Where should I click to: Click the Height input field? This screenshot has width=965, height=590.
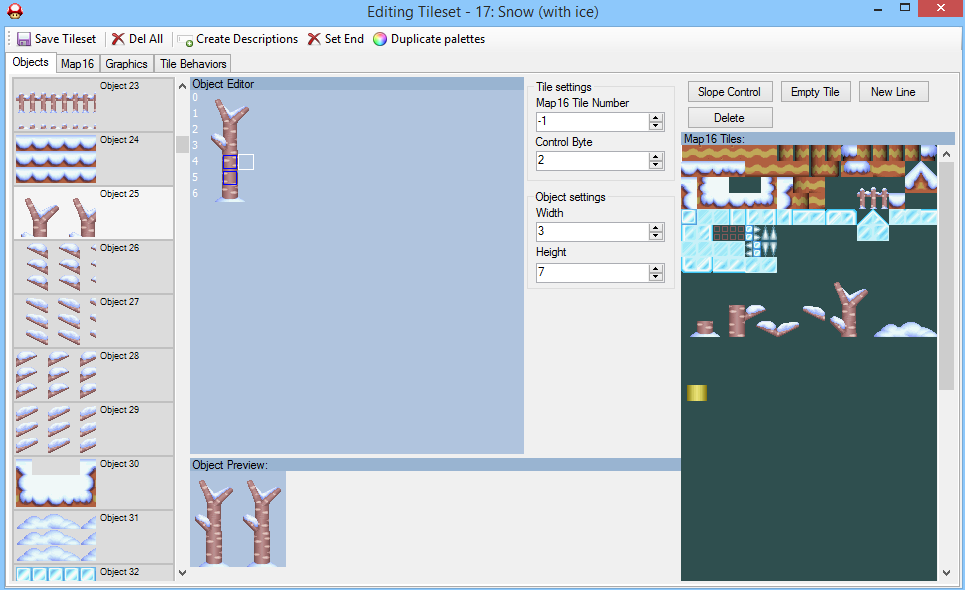592,272
